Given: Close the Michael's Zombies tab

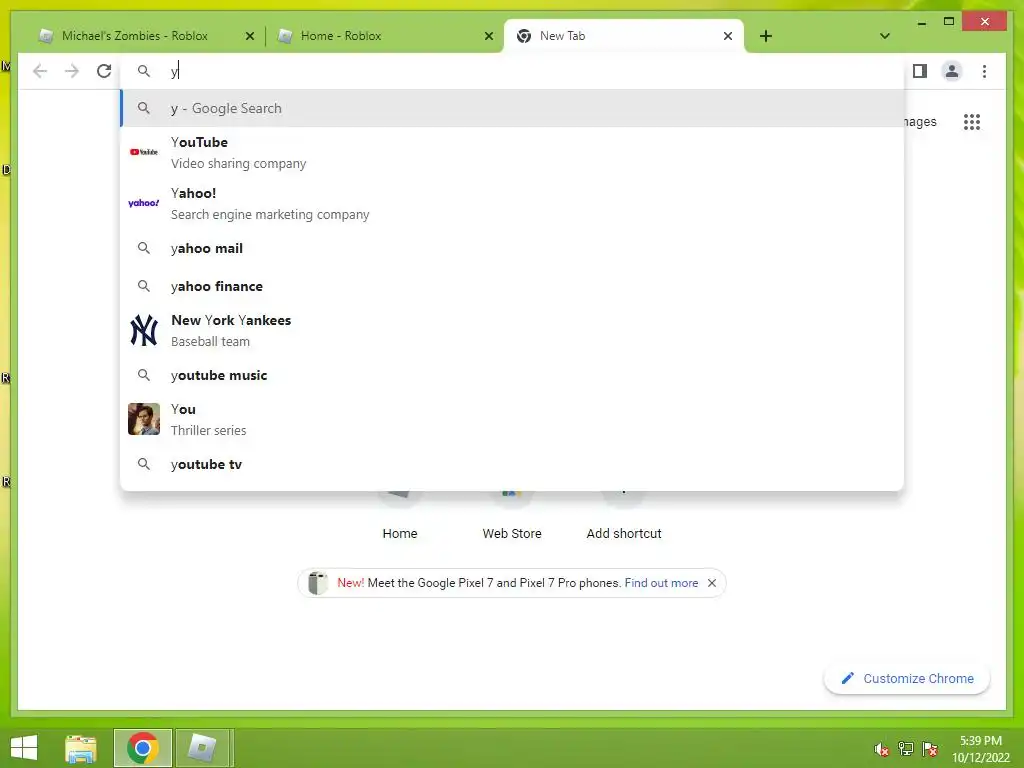Looking at the screenshot, I should coord(249,36).
